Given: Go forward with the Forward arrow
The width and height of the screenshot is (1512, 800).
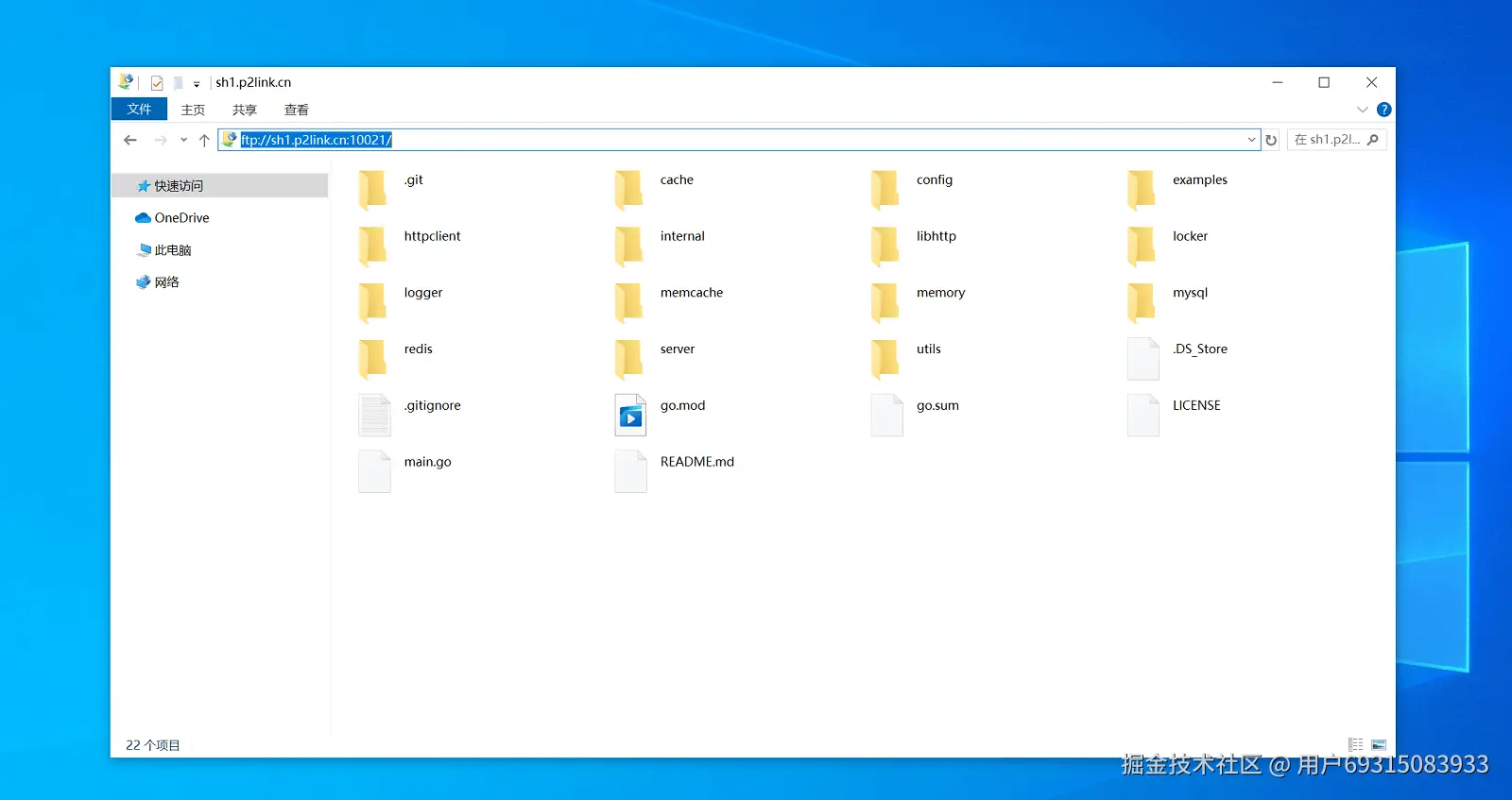Looking at the screenshot, I should (x=161, y=140).
